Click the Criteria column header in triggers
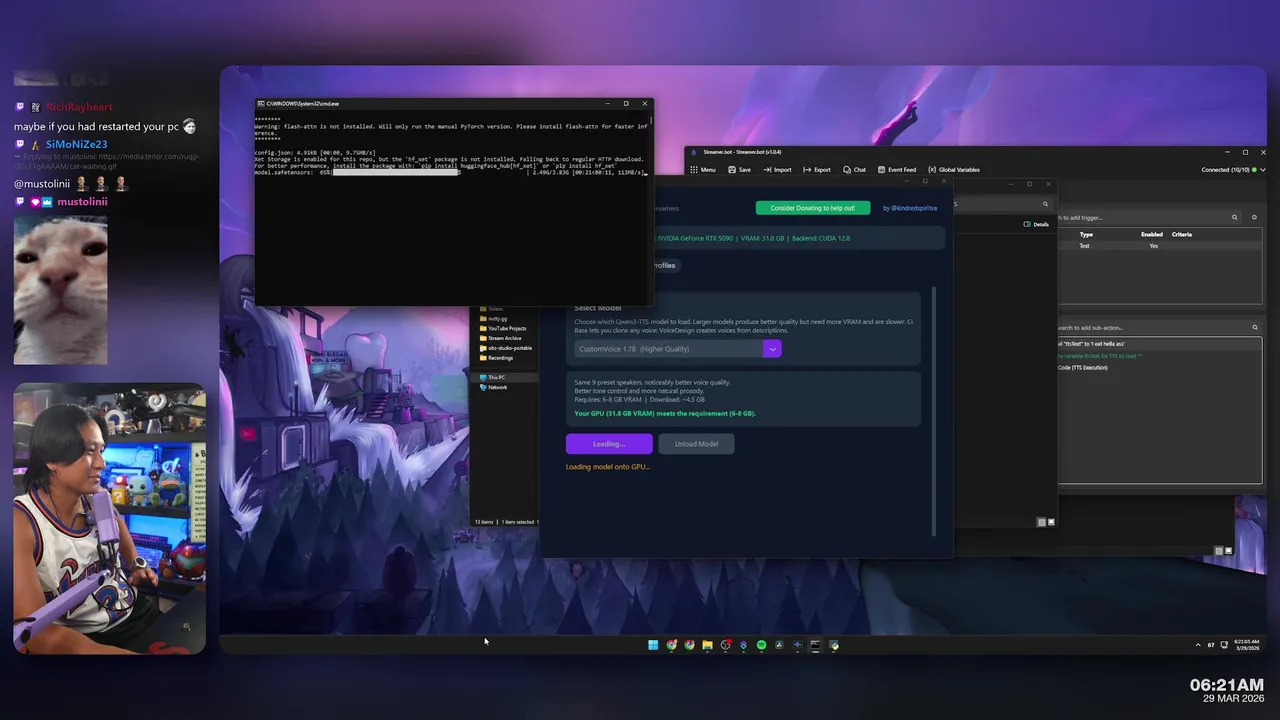Image resolution: width=1280 pixels, height=720 pixels. pos(1182,234)
